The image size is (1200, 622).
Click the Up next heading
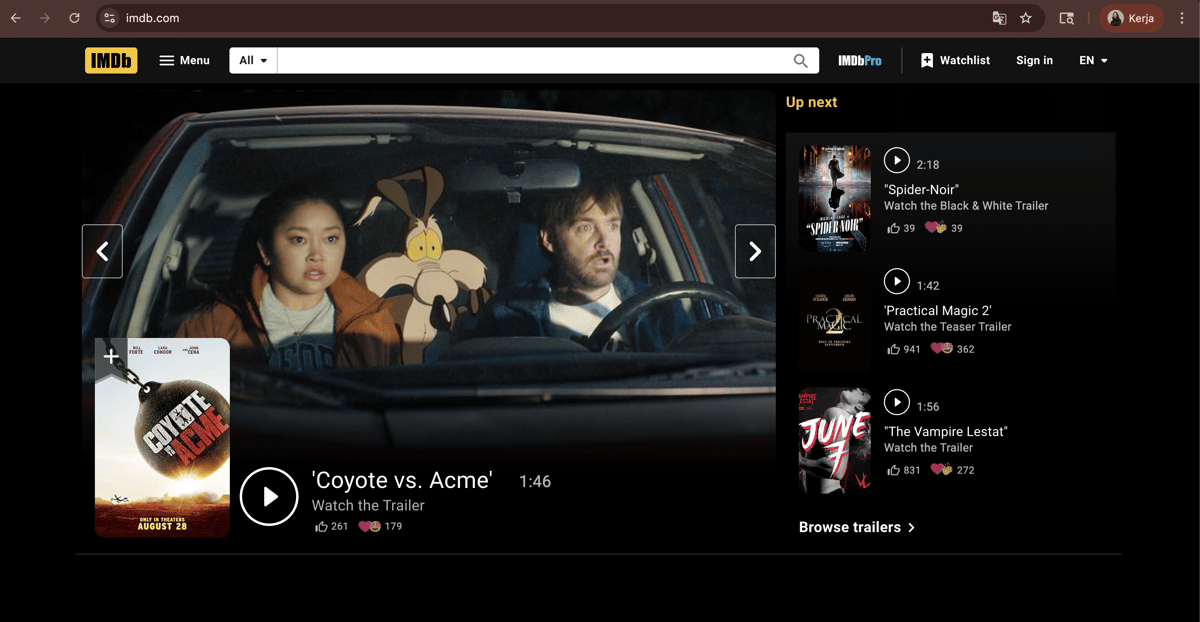[x=812, y=102]
